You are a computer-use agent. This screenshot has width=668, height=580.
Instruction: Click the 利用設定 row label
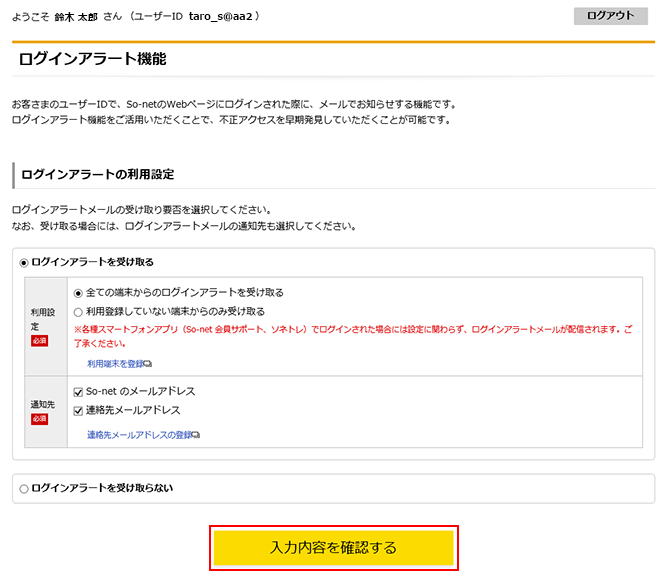(40, 319)
